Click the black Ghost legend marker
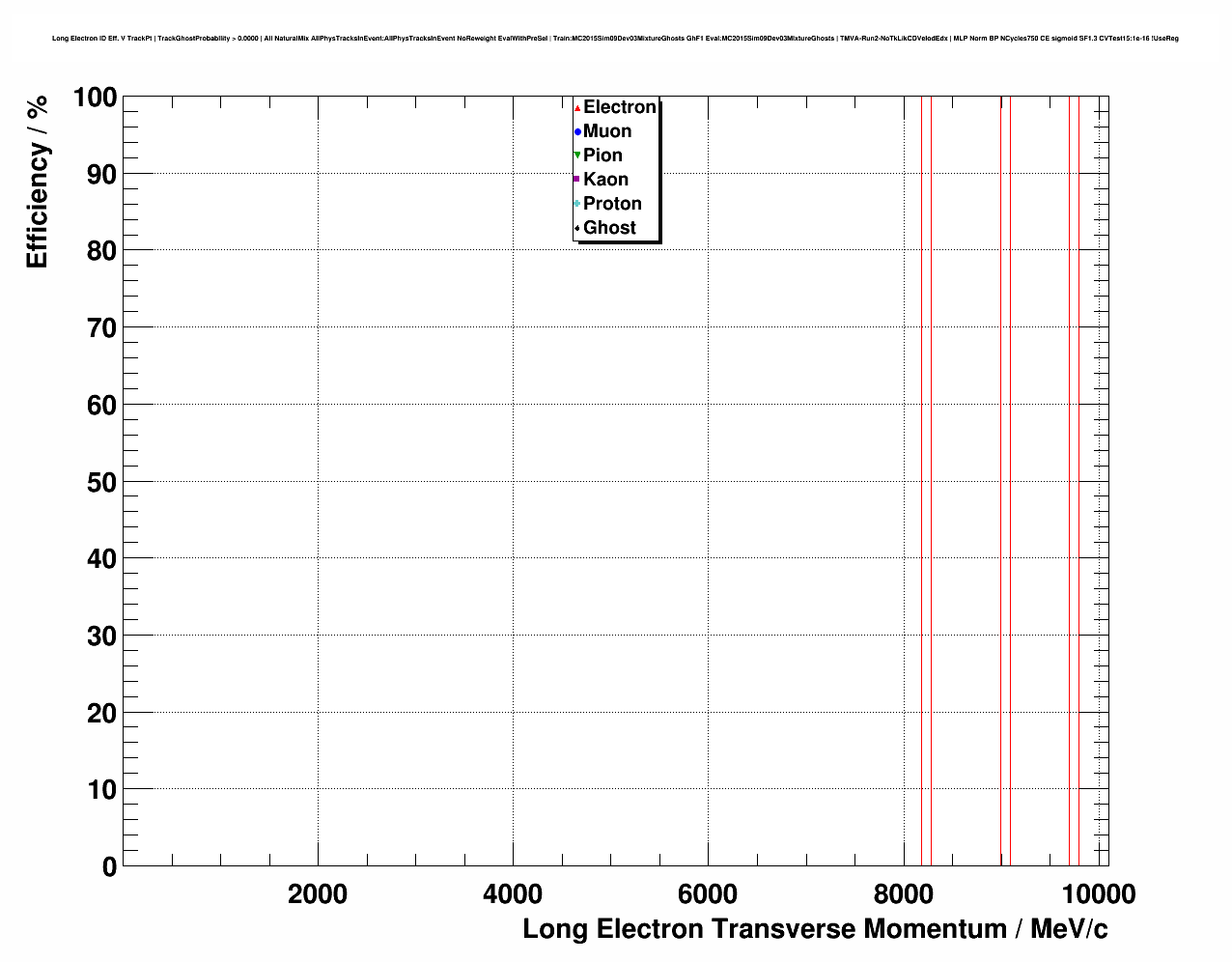 coord(577,228)
